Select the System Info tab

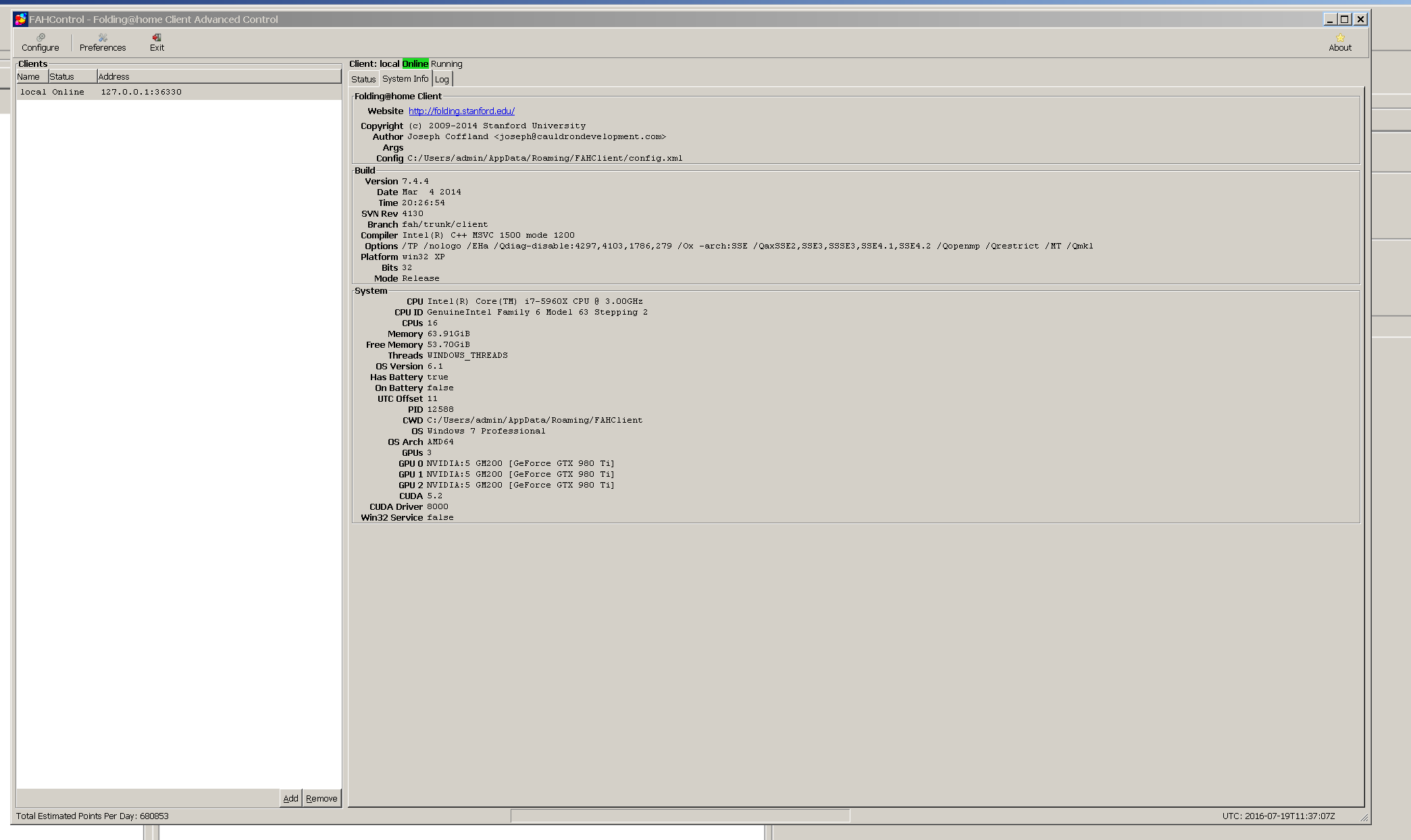pos(405,79)
